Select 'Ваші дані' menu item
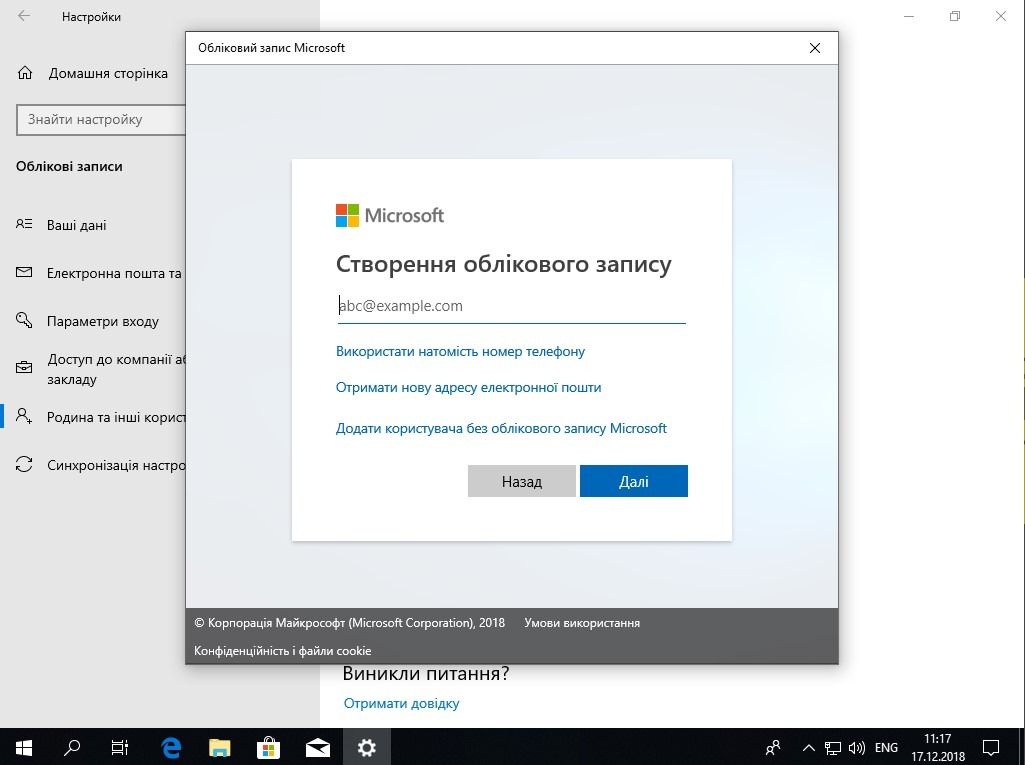 tap(76, 225)
